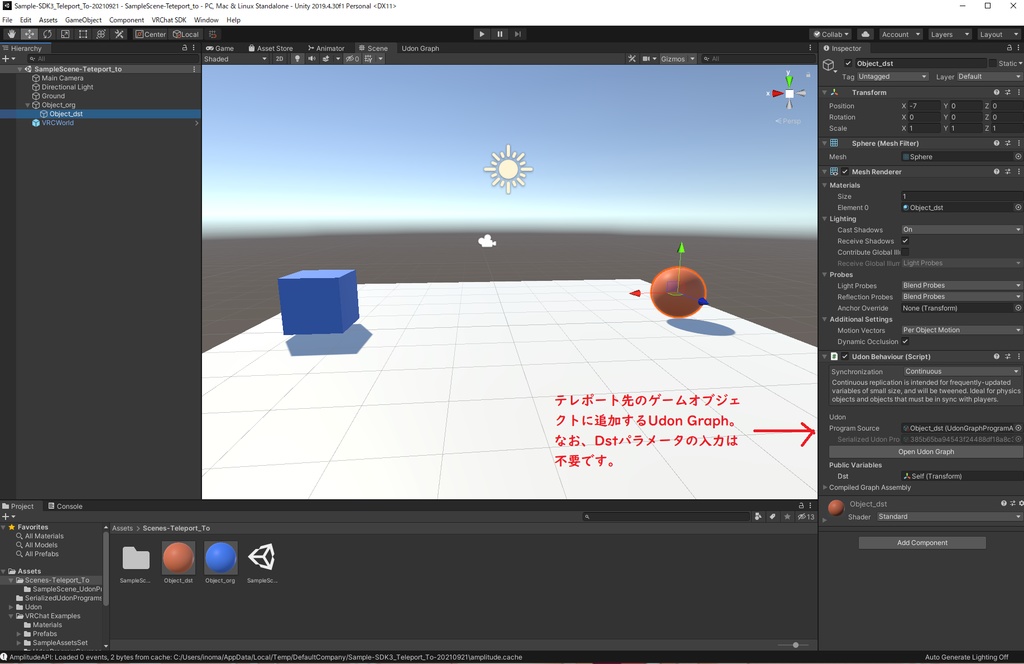Click the Add Component button
The width and height of the screenshot is (1024, 664).
tap(921, 542)
